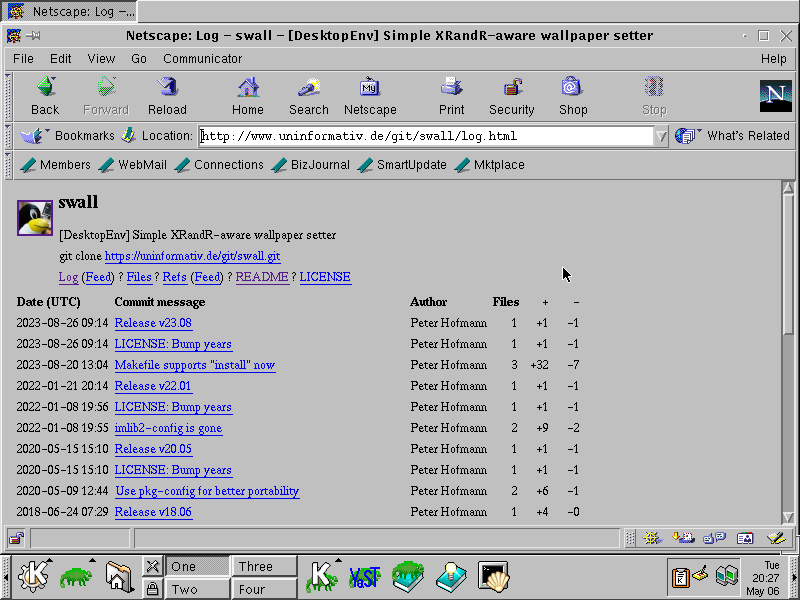Open the LICENSE link
This screenshot has width=800, height=600.
click(325, 277)
